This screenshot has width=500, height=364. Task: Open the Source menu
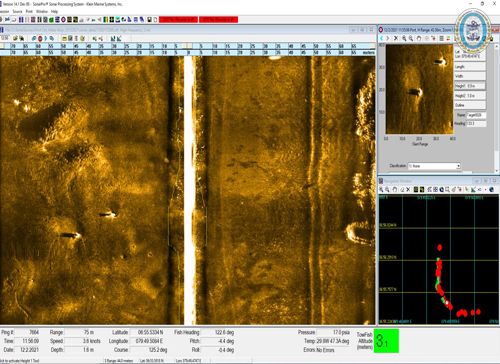coord(17,11)
